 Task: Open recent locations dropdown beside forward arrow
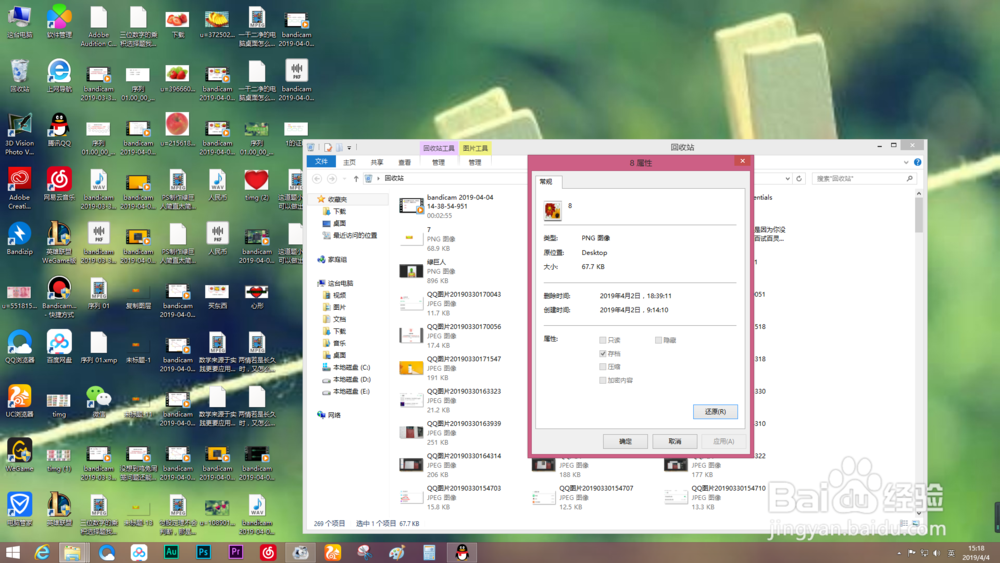tap(344, 179)
